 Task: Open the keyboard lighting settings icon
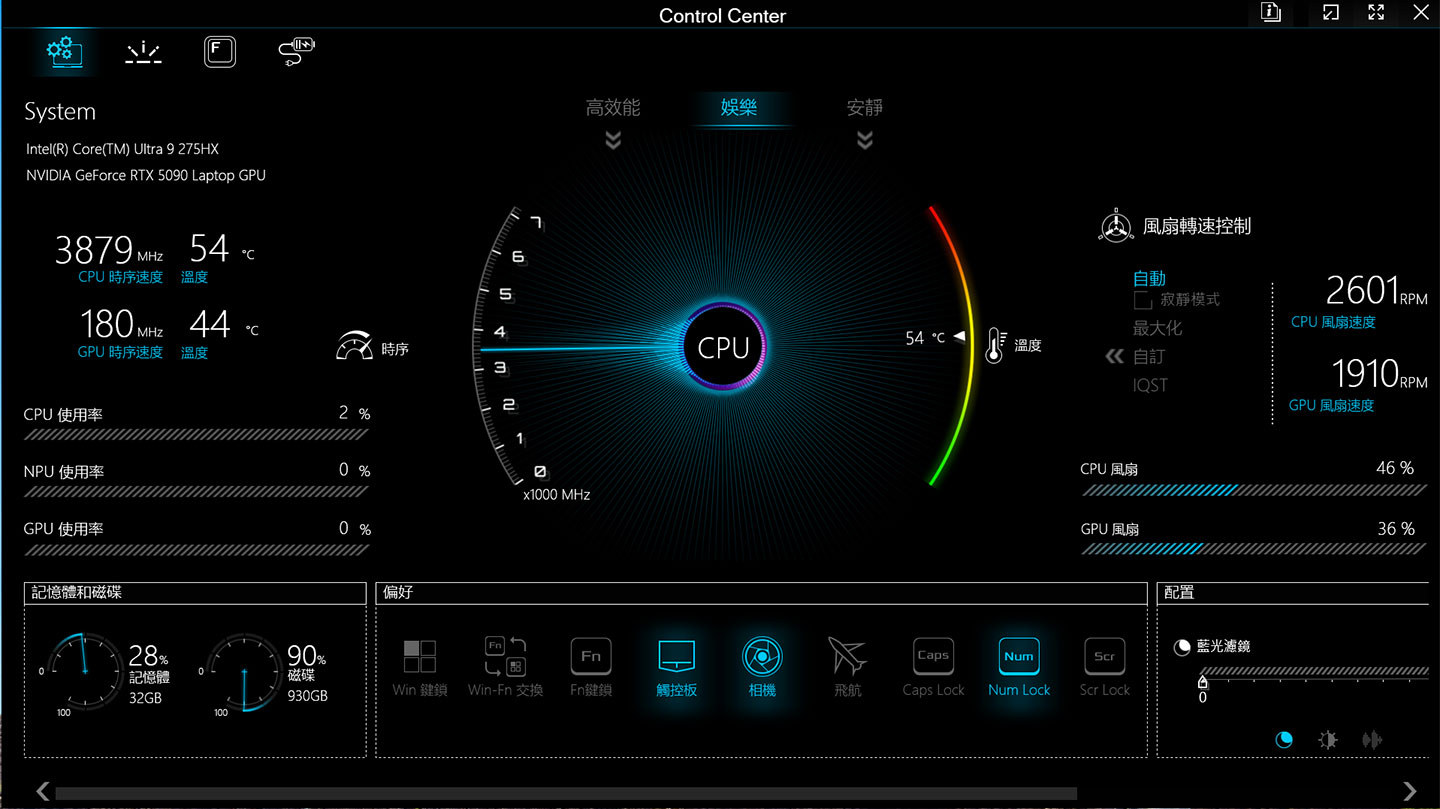coord(142,52)
